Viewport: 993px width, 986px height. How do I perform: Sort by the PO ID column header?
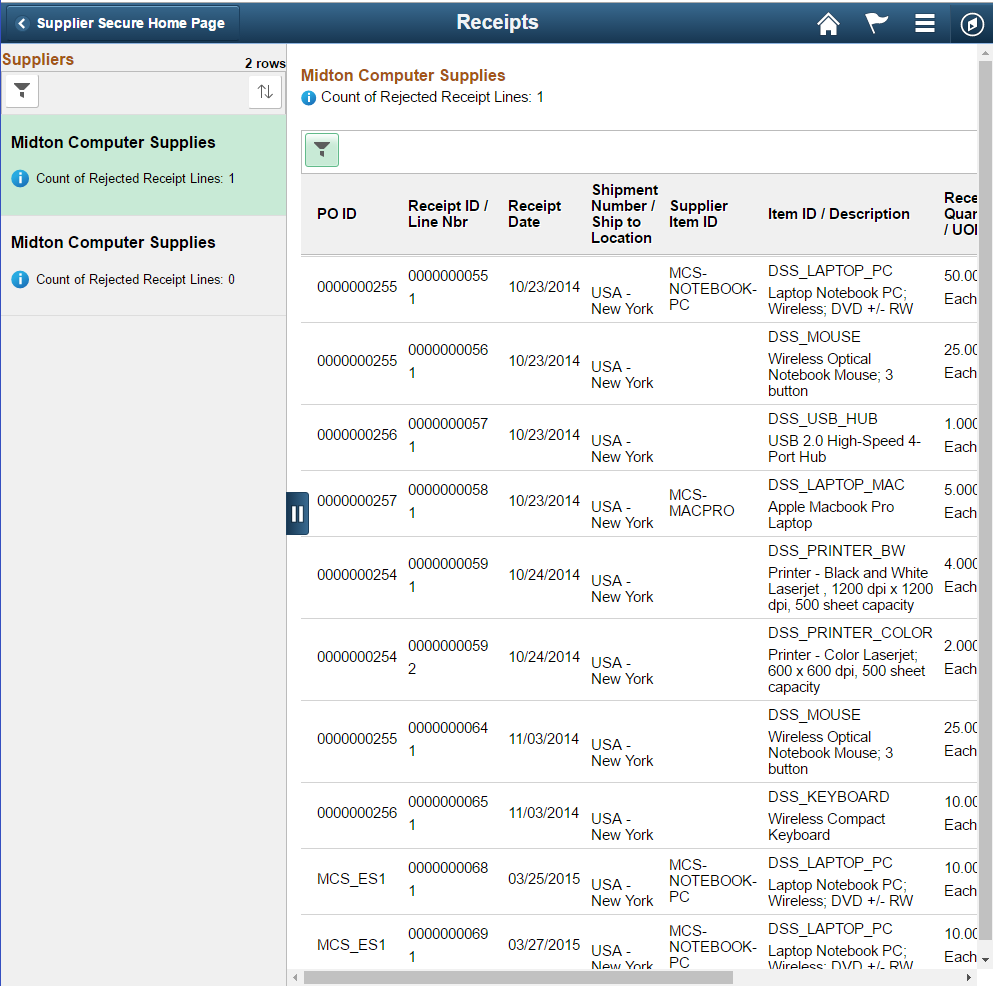pyautogui.click(x=337, y=214)
